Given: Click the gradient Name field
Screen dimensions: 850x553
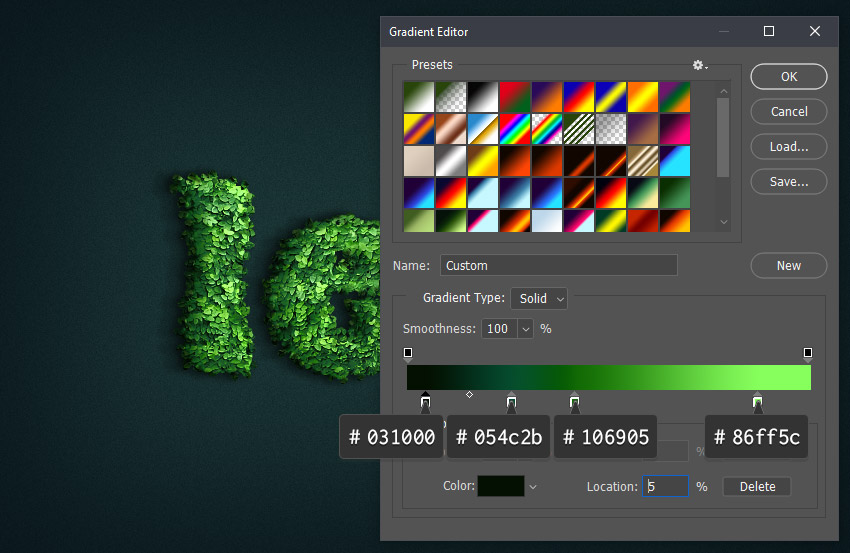Looking at the screenshot, I should [x=558, y=266].
